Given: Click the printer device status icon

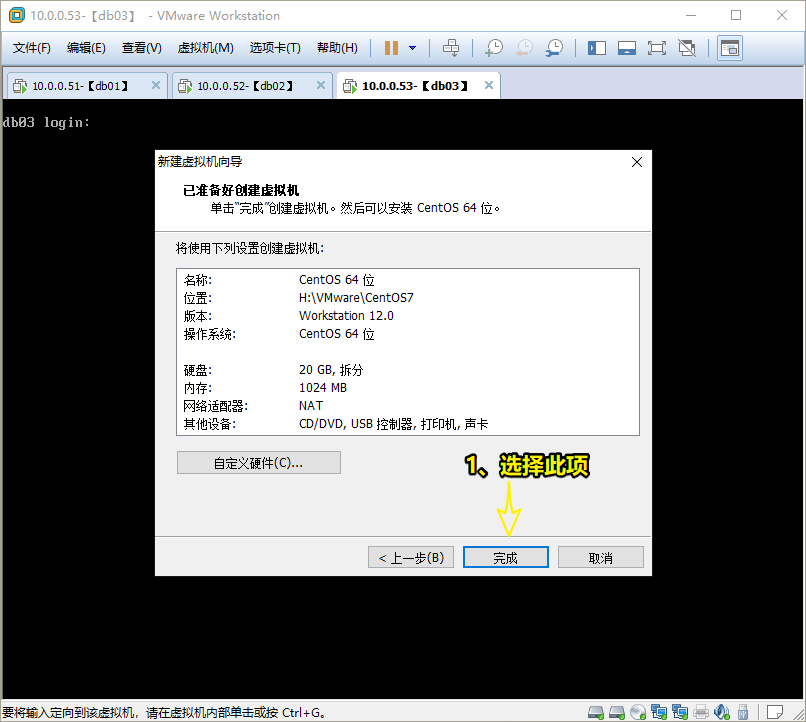Looking at the screenshot, I should click(701, 712).
